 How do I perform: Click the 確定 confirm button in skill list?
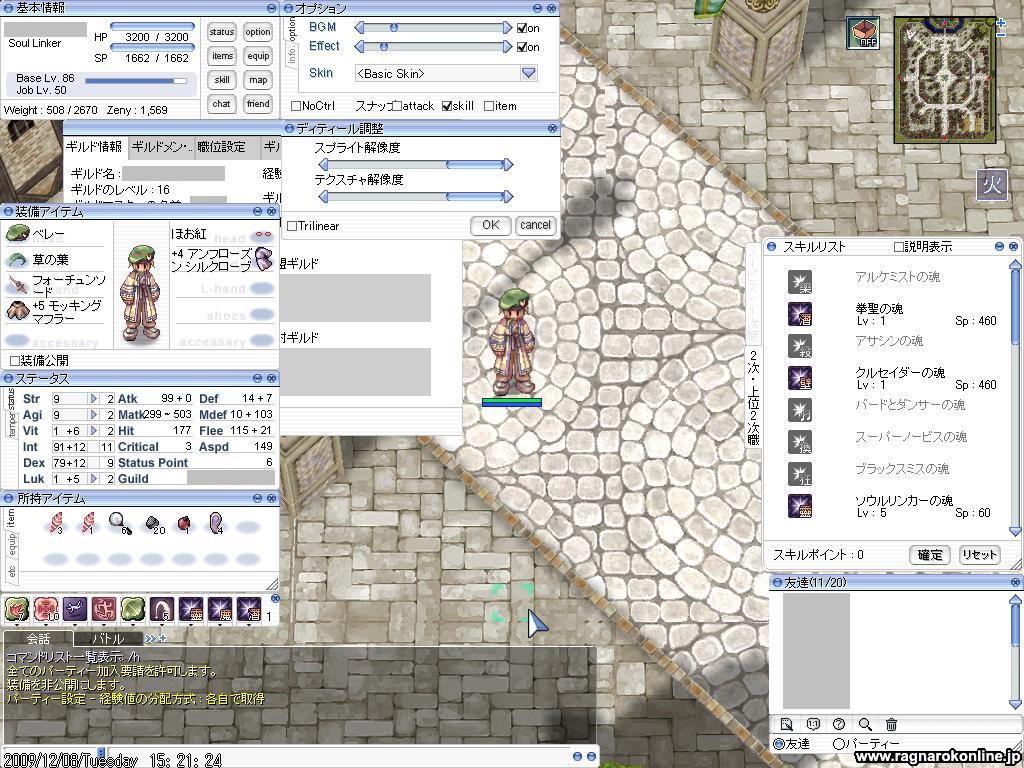pos(930,555)
